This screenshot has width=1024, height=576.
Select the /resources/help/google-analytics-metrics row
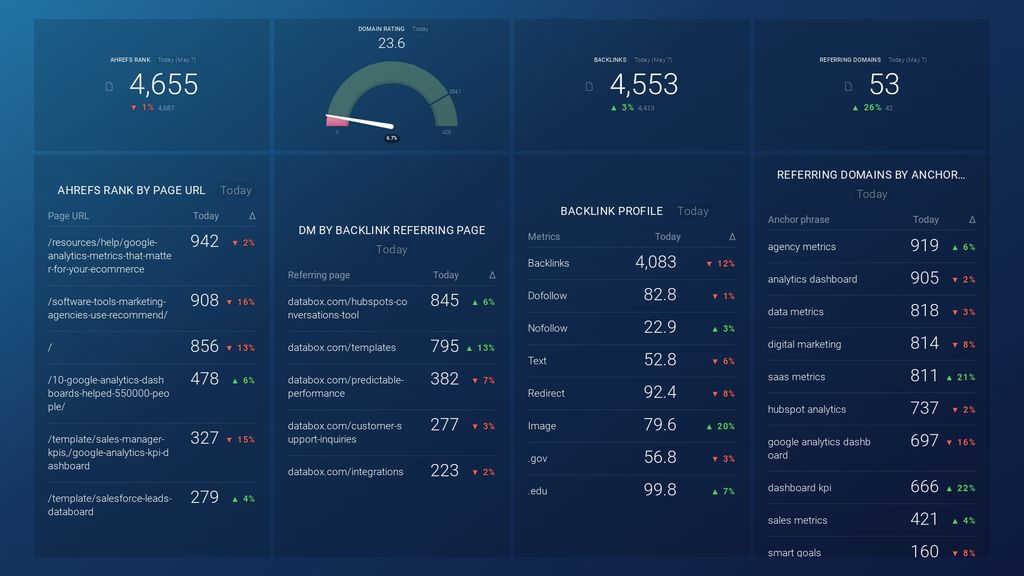[152, 255]
